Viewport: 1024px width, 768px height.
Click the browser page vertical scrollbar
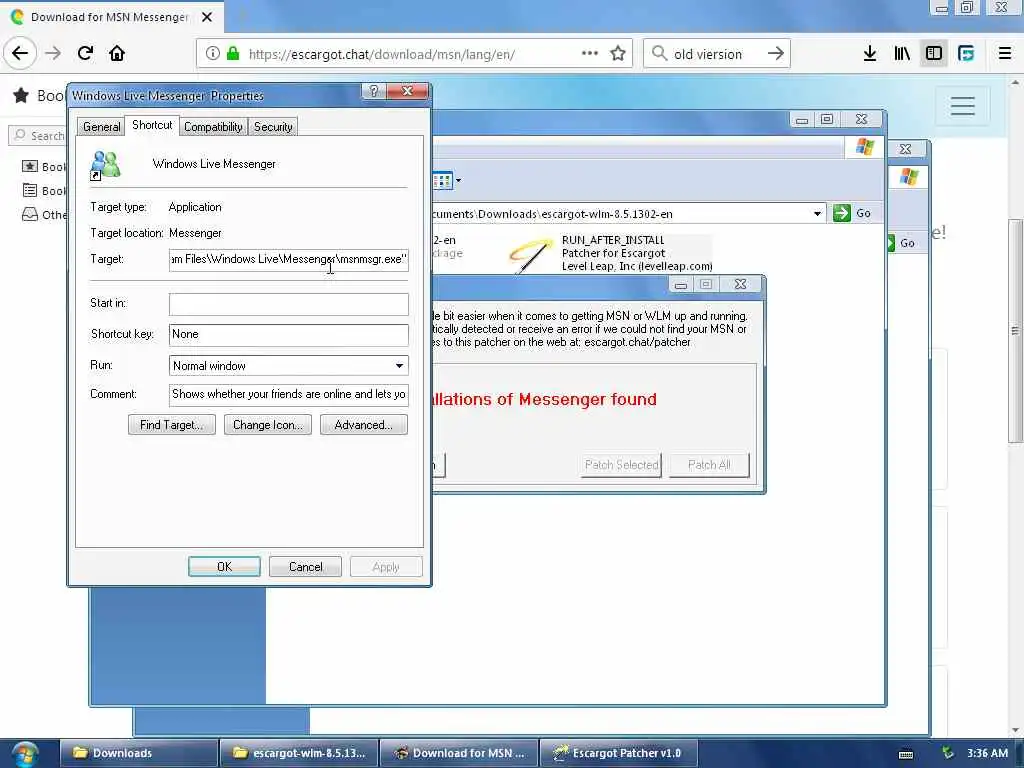click(1015, 330)
